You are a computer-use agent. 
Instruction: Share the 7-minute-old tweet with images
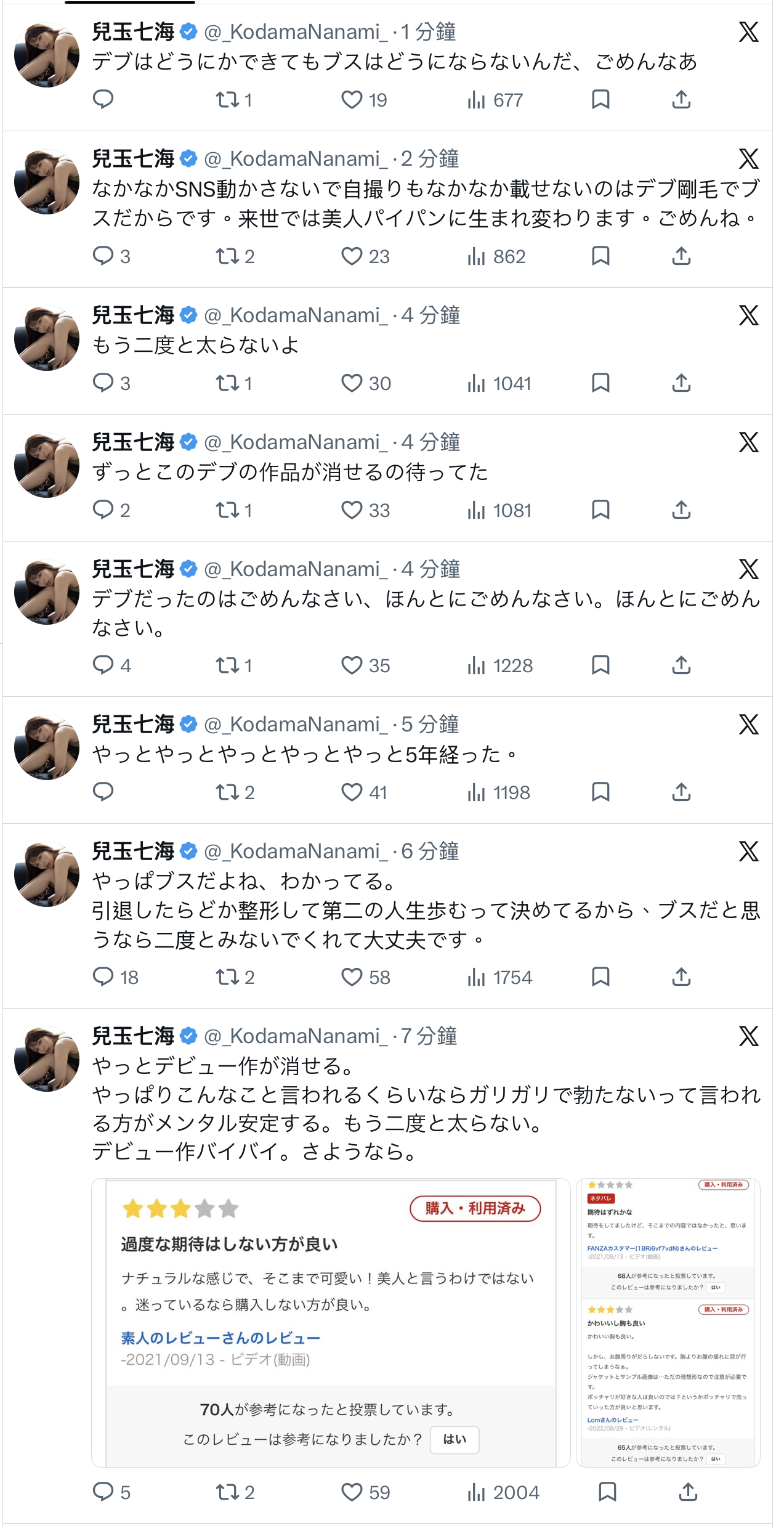point(688,1492)
